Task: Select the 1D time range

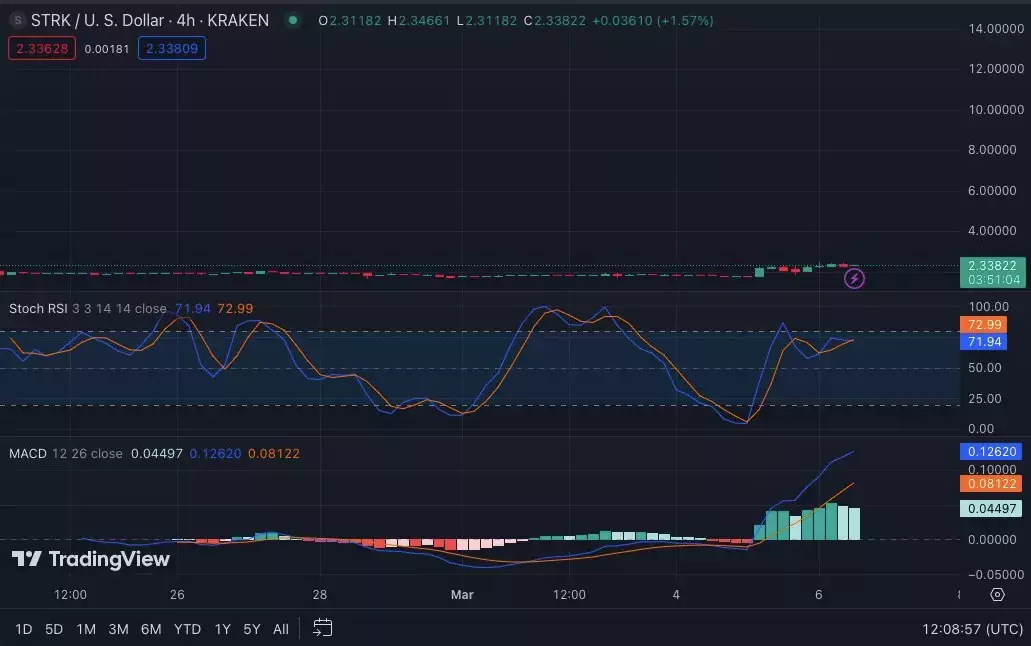Action: (x=24, y=629)
